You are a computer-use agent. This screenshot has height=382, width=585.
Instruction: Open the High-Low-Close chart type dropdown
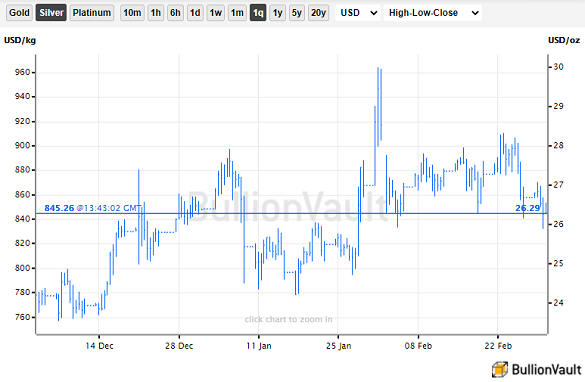tap(433, 13)
